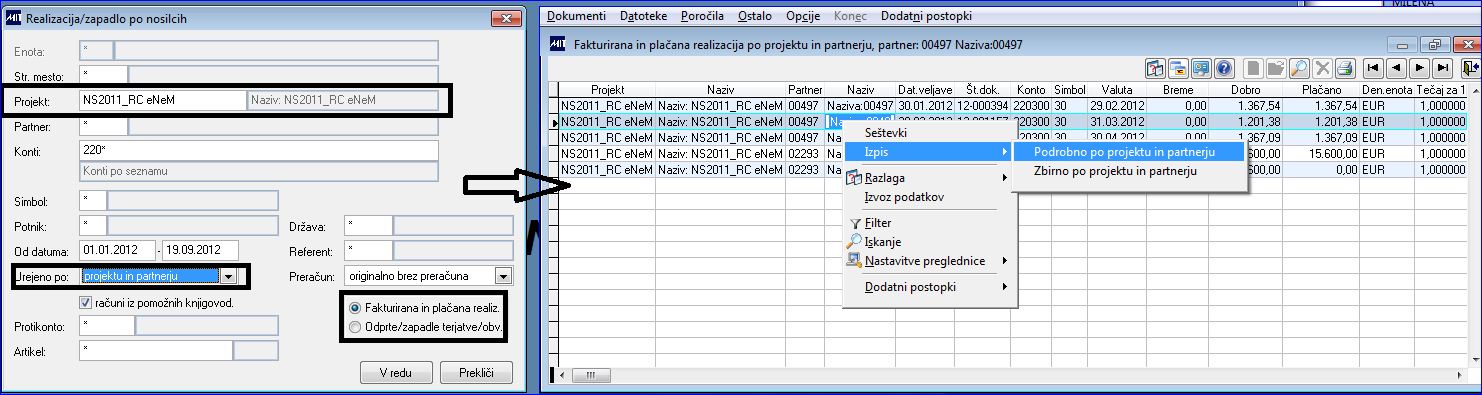The height and width of the screenshot is (395, 1482).
Task: Click the cascading windows toolbar icon
Action: click(1178, 68)
